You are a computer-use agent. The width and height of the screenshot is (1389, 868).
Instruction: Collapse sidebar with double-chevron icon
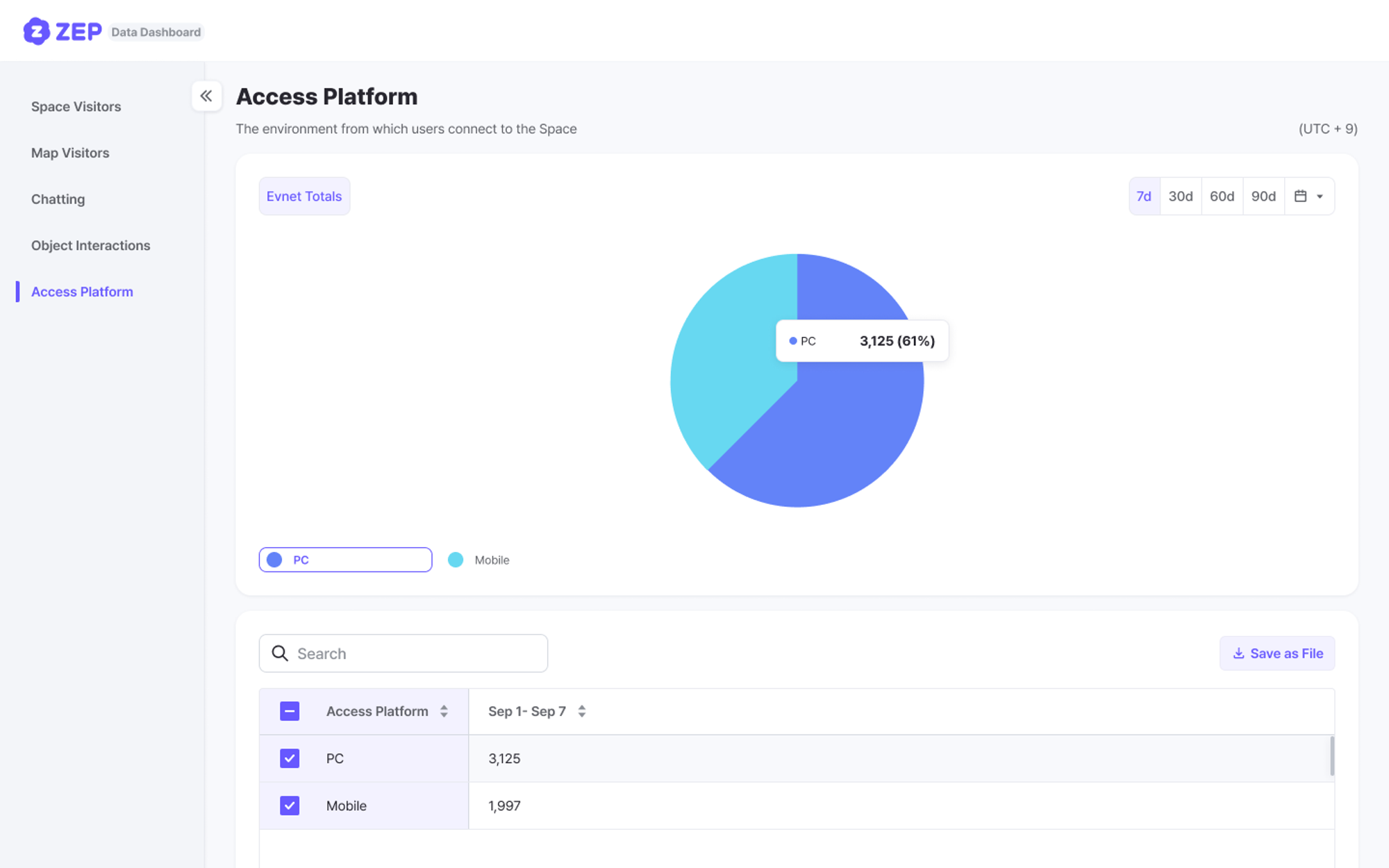tap(206, 96)
